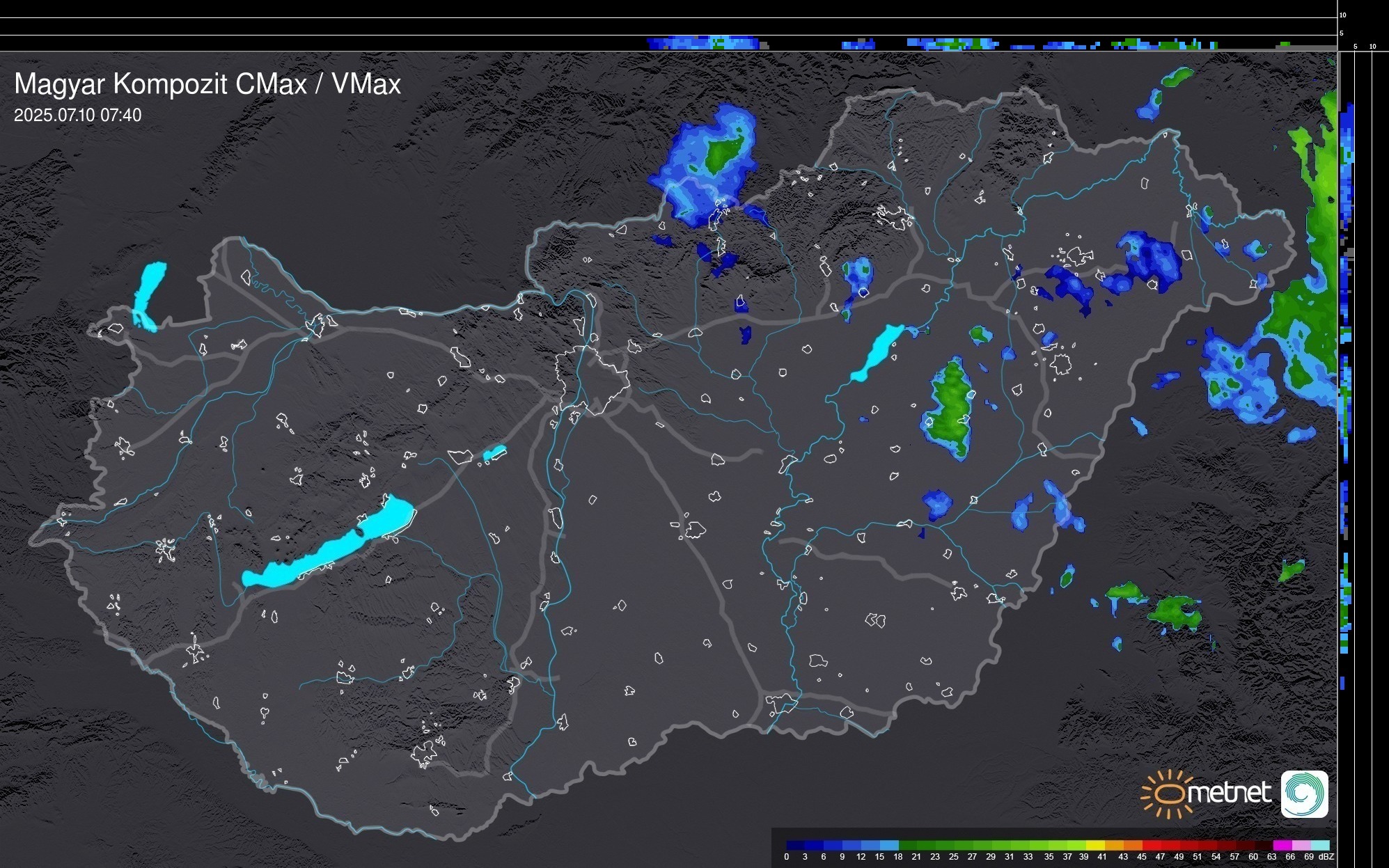This screenshot has height=868, width=1389.
Task: Select the light cyan 69 dBZ legend swatch
Action: 1319,846
